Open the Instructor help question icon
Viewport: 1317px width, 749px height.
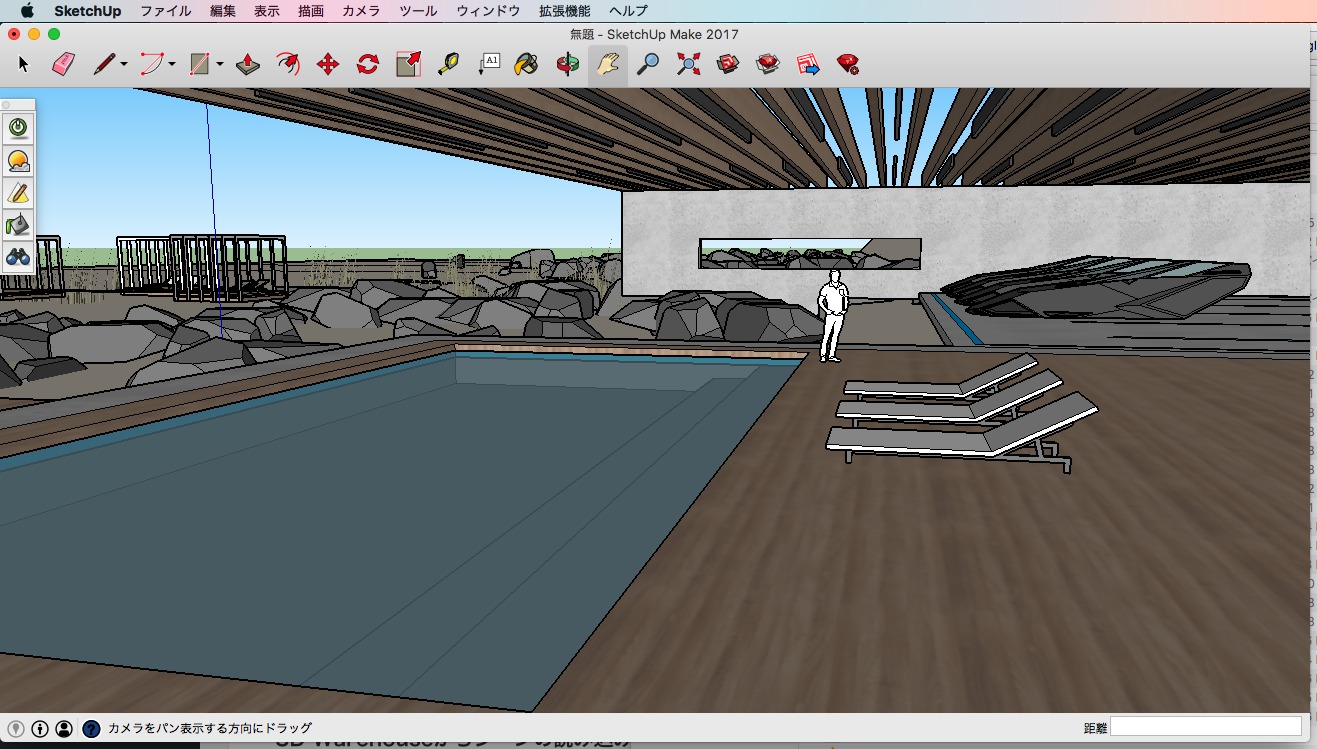pos(91,729)
